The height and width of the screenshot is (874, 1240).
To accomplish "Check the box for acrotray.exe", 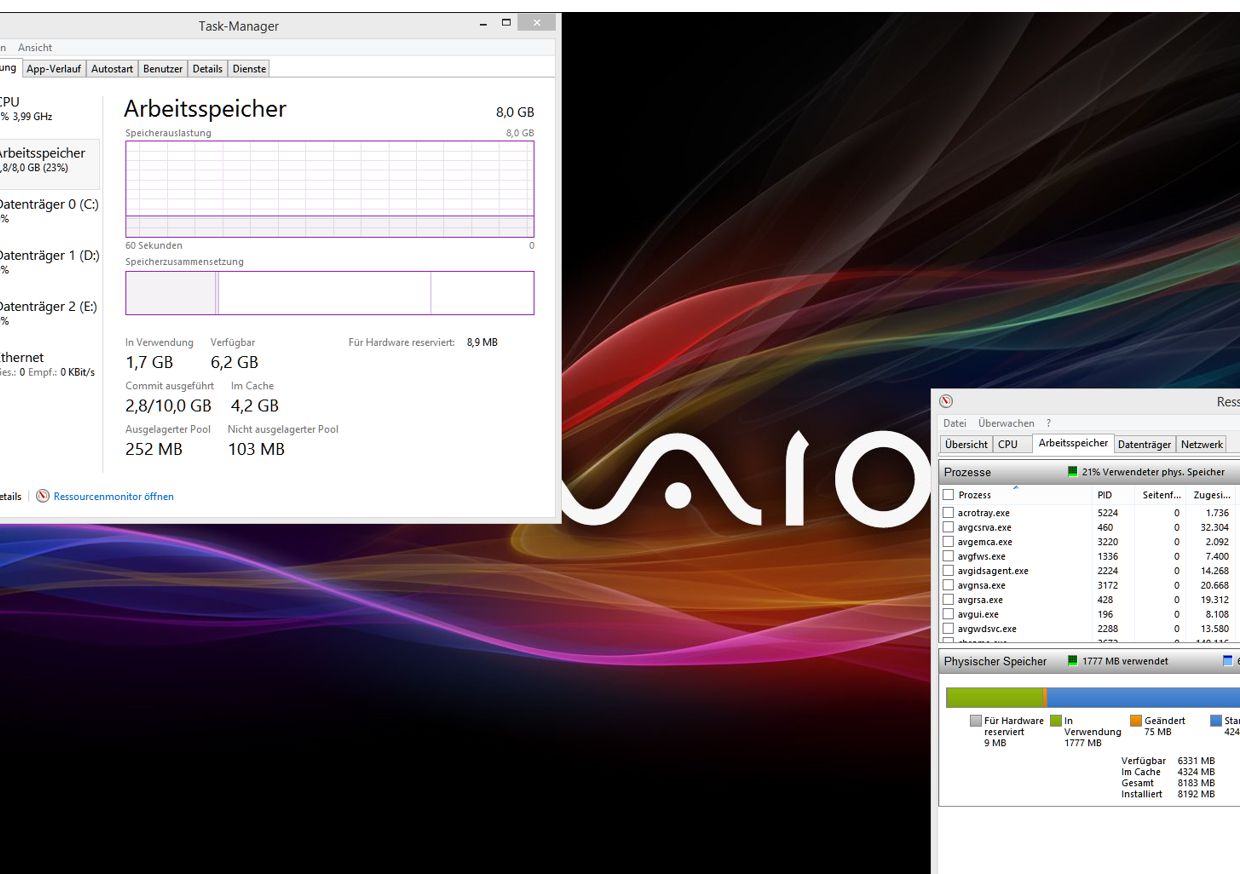I will click(949, 512).
